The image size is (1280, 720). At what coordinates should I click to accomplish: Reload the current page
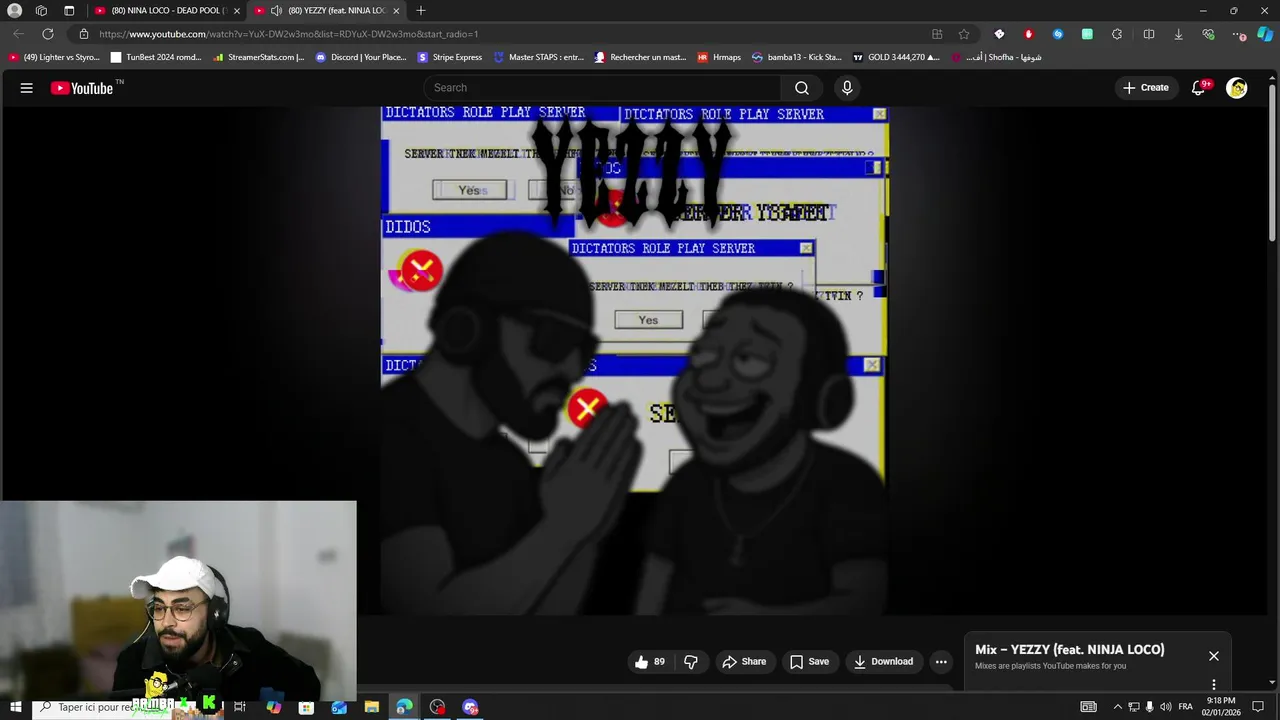pyautogui.click(x=48, y=34)
